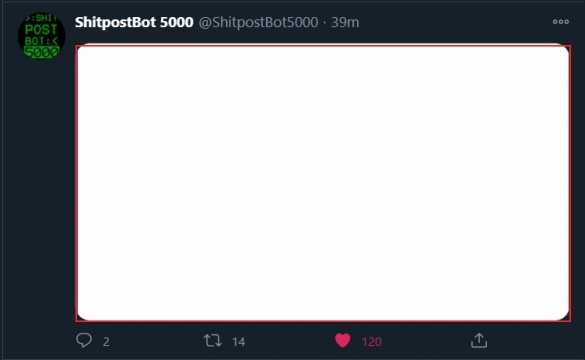
Task: Click the rounded bottom-right corner of image
Action: point(563,314)
